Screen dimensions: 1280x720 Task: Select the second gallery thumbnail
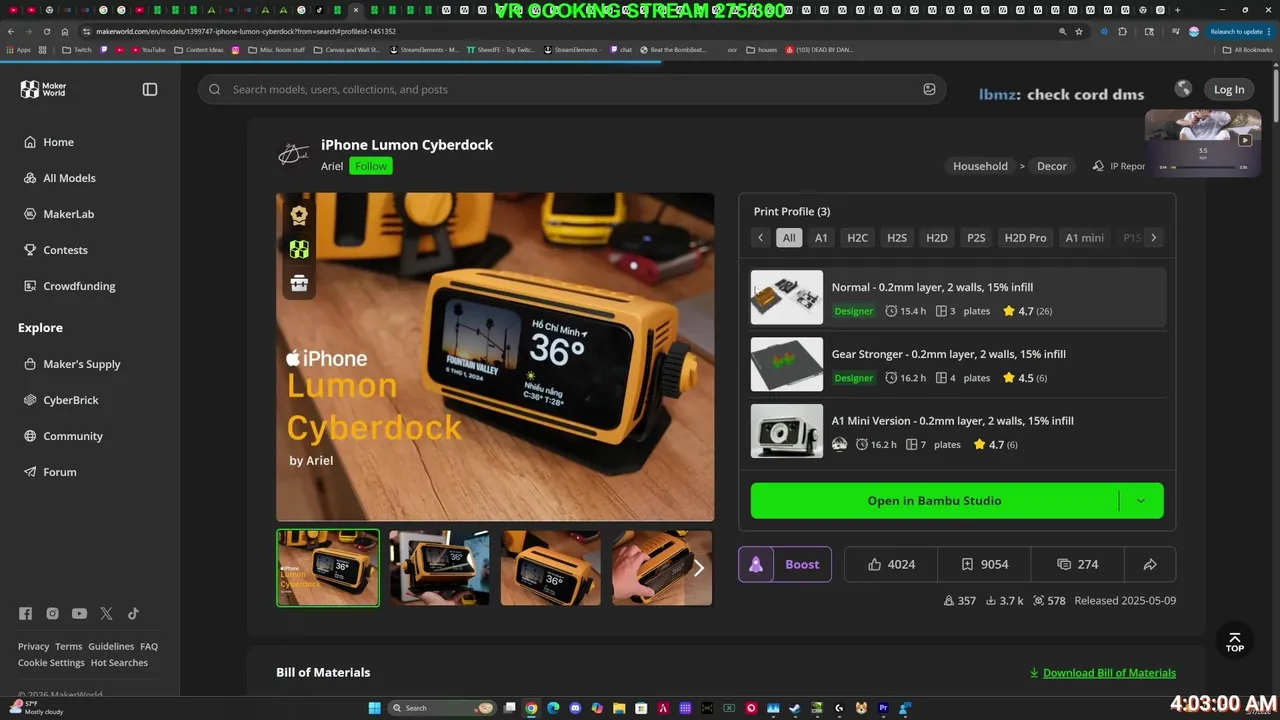click(x=439, y=568)
